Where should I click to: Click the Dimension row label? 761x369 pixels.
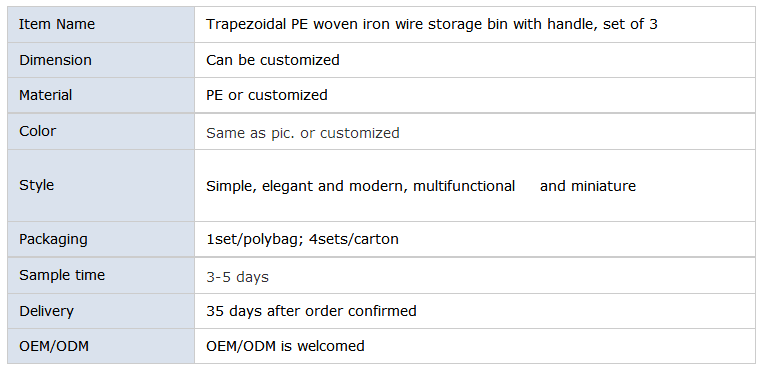point(55,60)
